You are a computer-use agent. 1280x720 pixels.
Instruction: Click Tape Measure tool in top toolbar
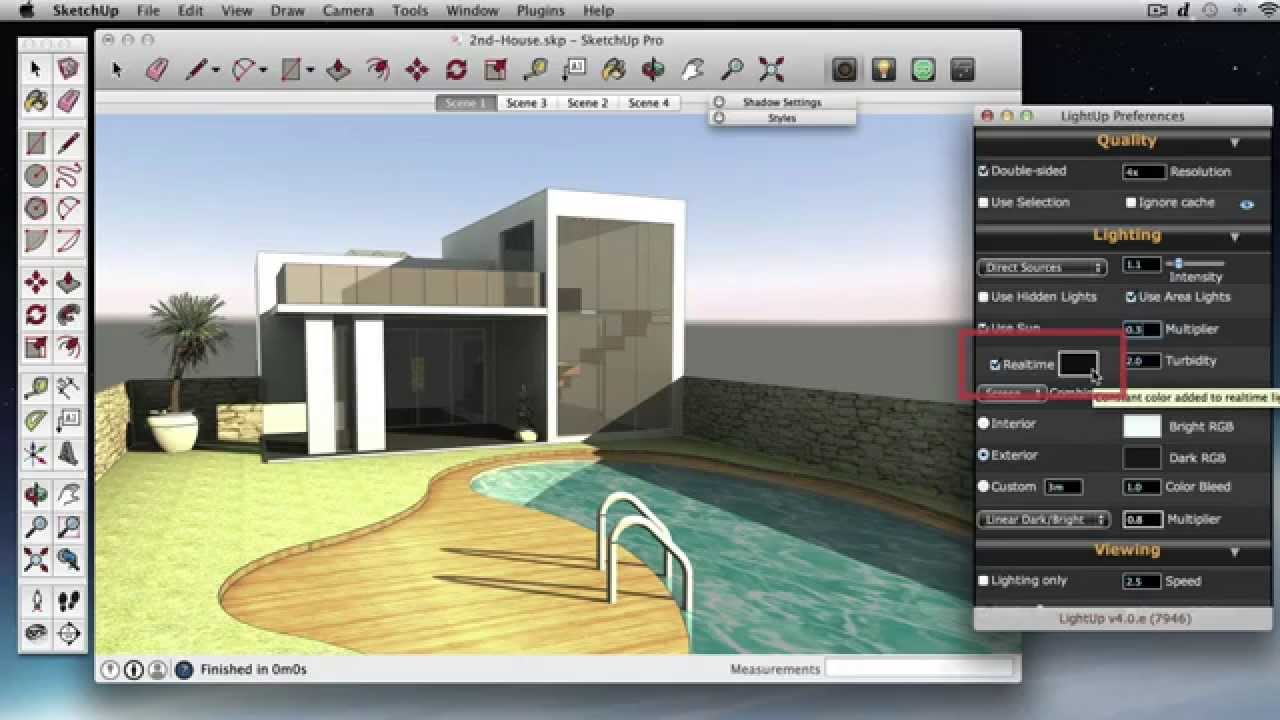tap(535, 69)
